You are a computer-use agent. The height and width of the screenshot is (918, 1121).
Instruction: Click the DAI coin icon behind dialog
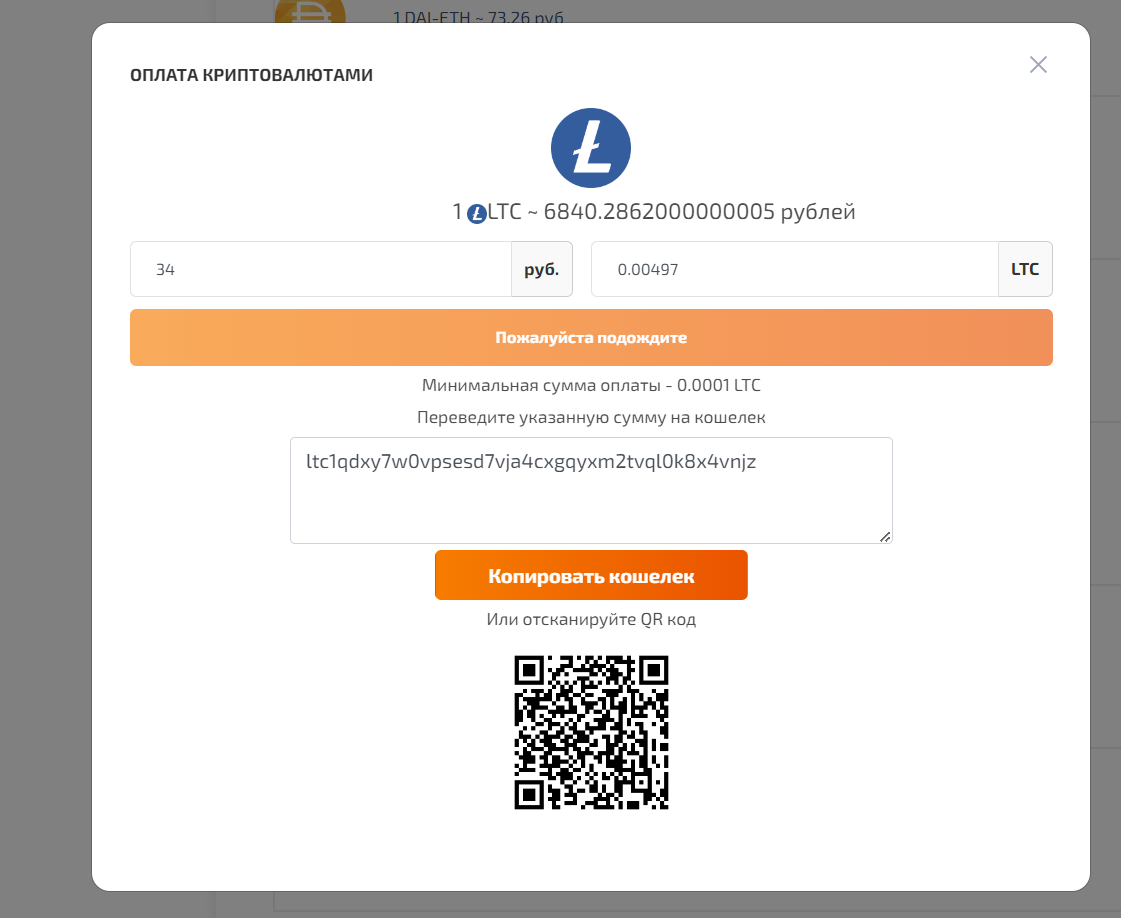[x=310, y=11]
